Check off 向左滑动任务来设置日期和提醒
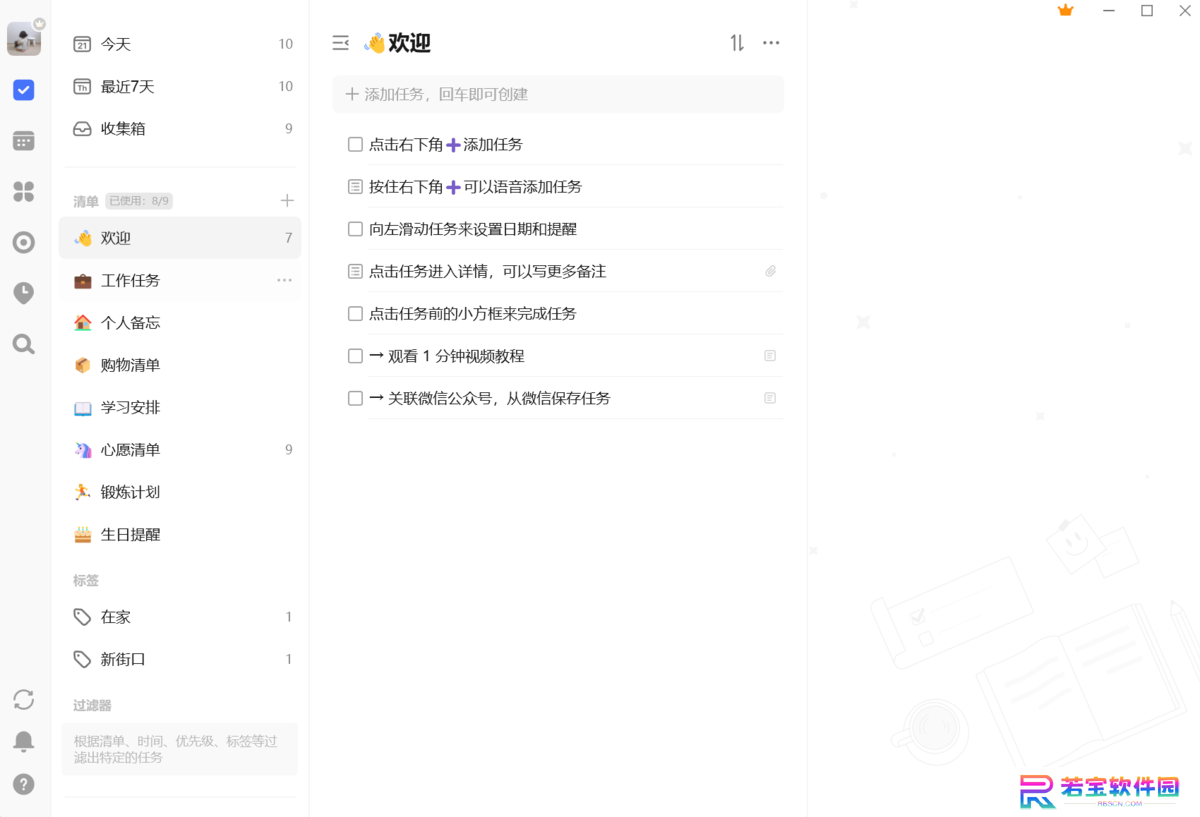 pos(355,229)
